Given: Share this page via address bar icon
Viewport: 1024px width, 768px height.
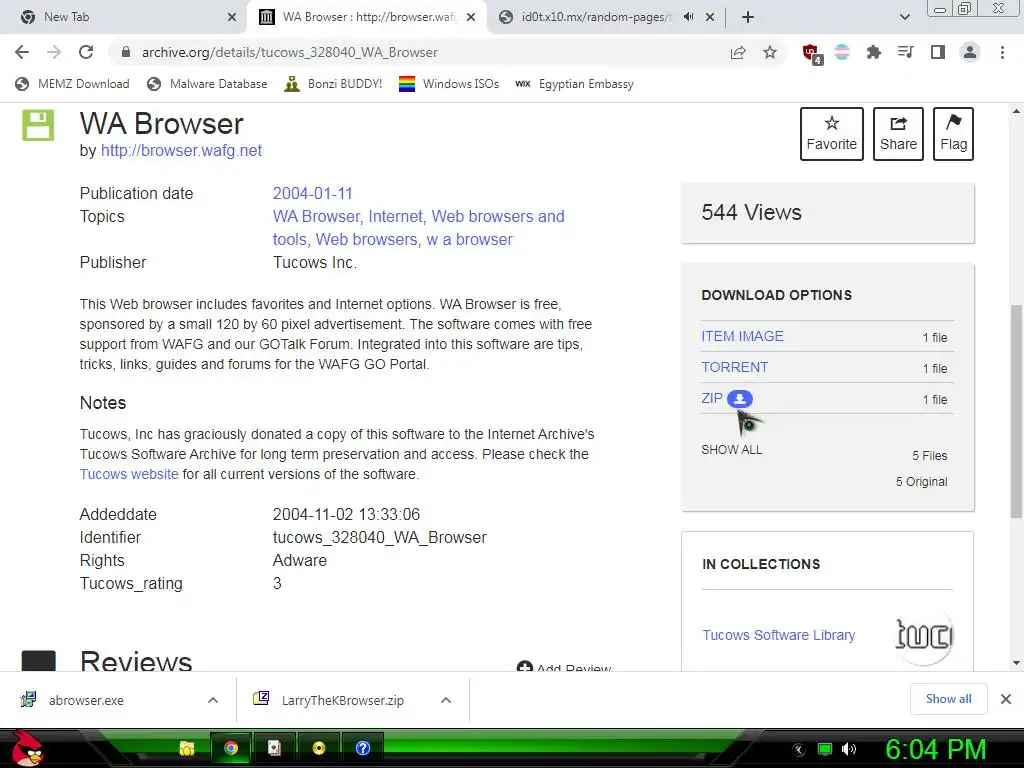Looking at the screenshot, I should click(738, 52).
